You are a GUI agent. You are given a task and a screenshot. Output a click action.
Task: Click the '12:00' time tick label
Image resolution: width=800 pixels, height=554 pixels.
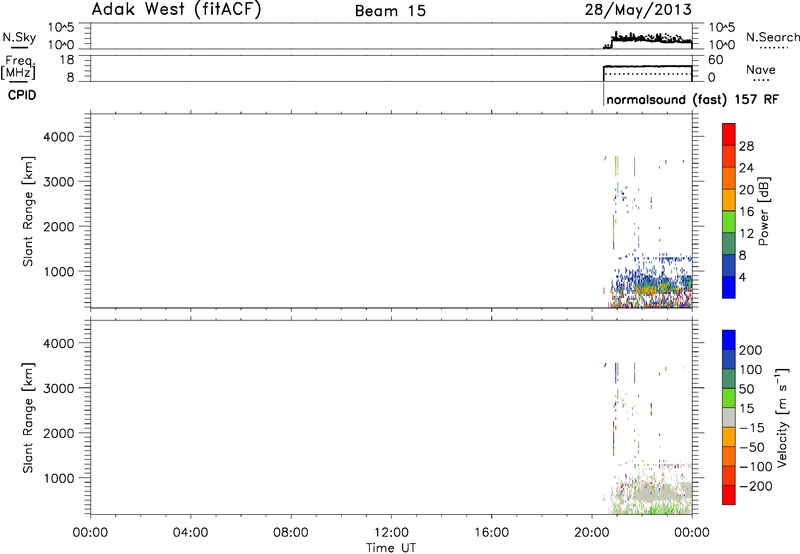pos(391,533)
